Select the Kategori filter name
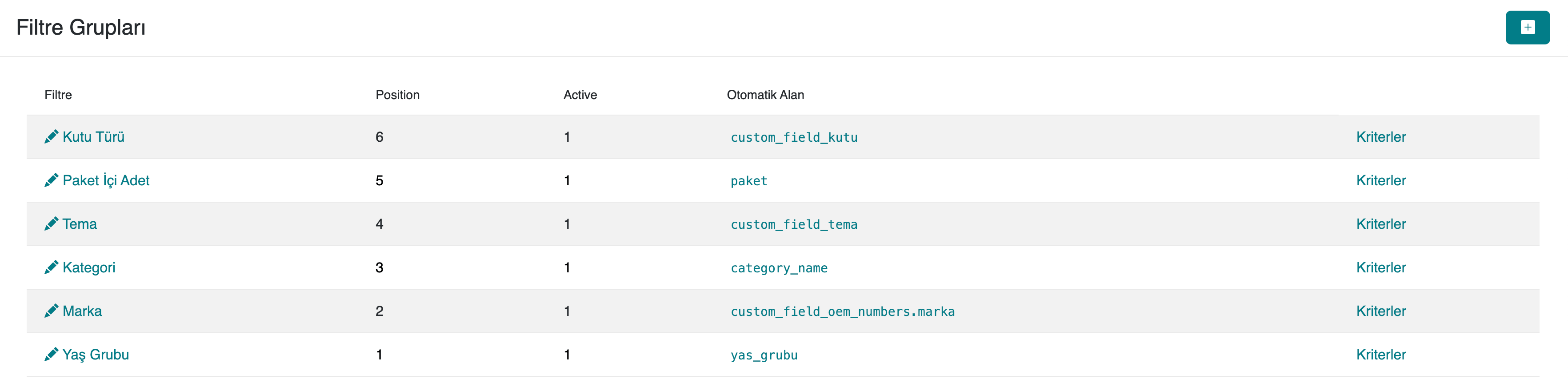 (x=89, y=267)
